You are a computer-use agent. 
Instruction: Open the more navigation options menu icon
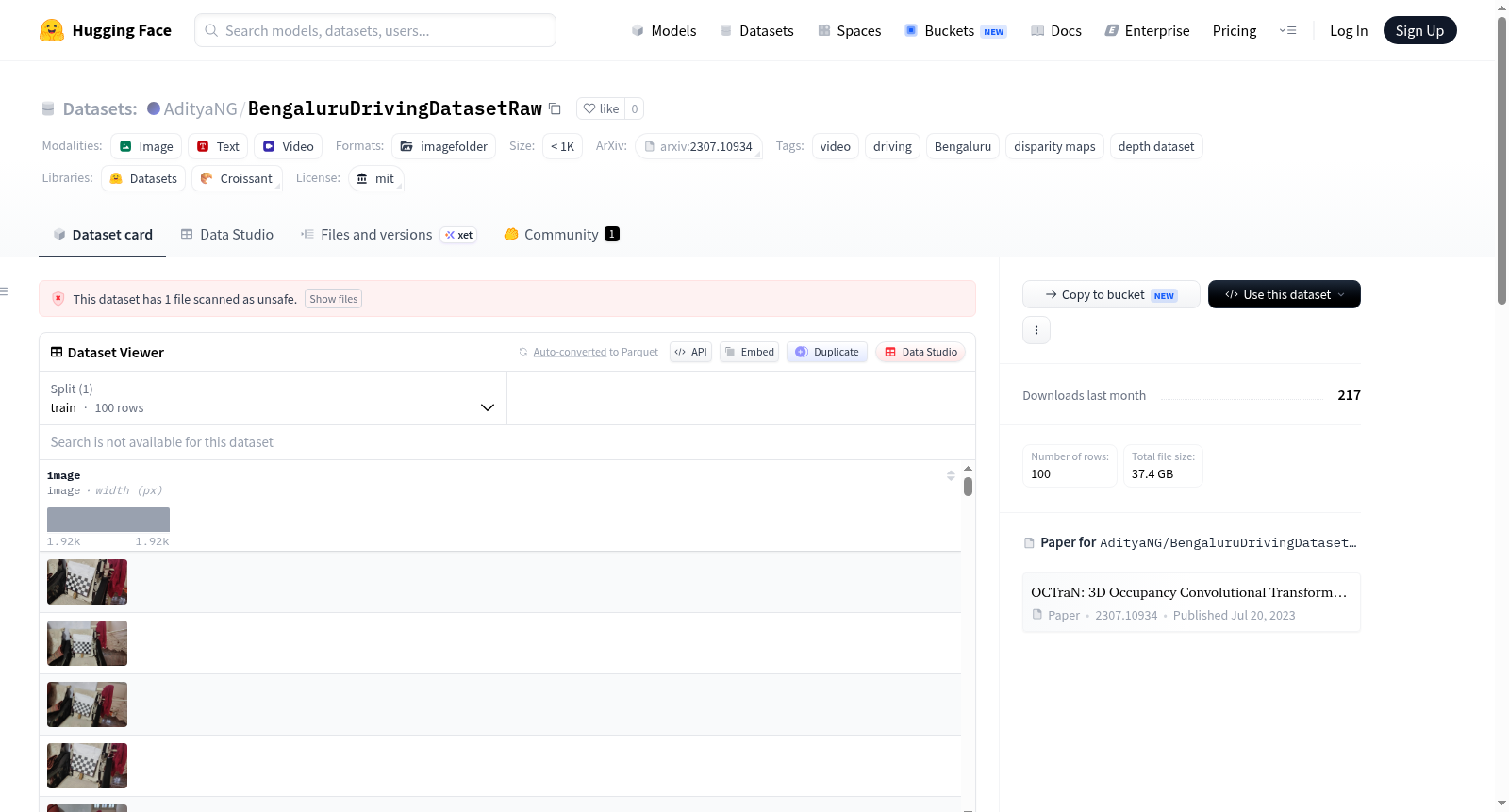1287,30
